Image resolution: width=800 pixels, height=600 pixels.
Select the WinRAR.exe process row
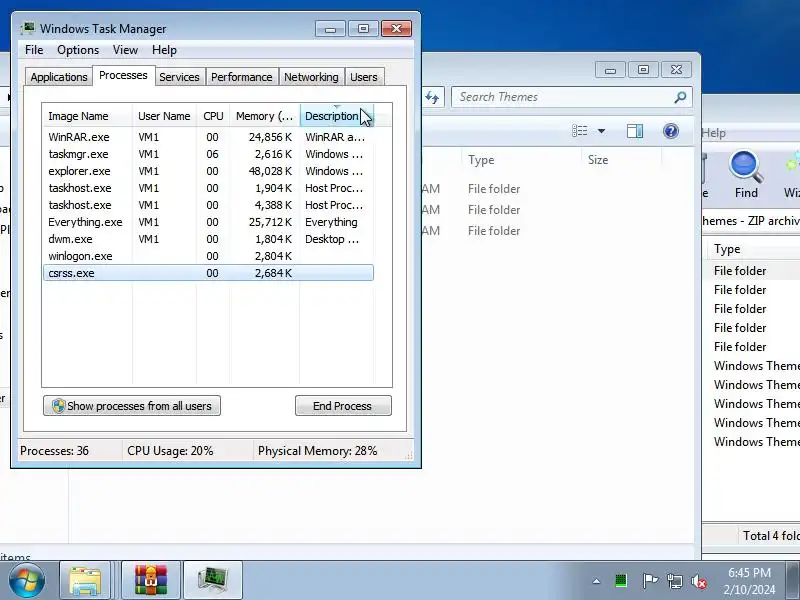(209, 137)
